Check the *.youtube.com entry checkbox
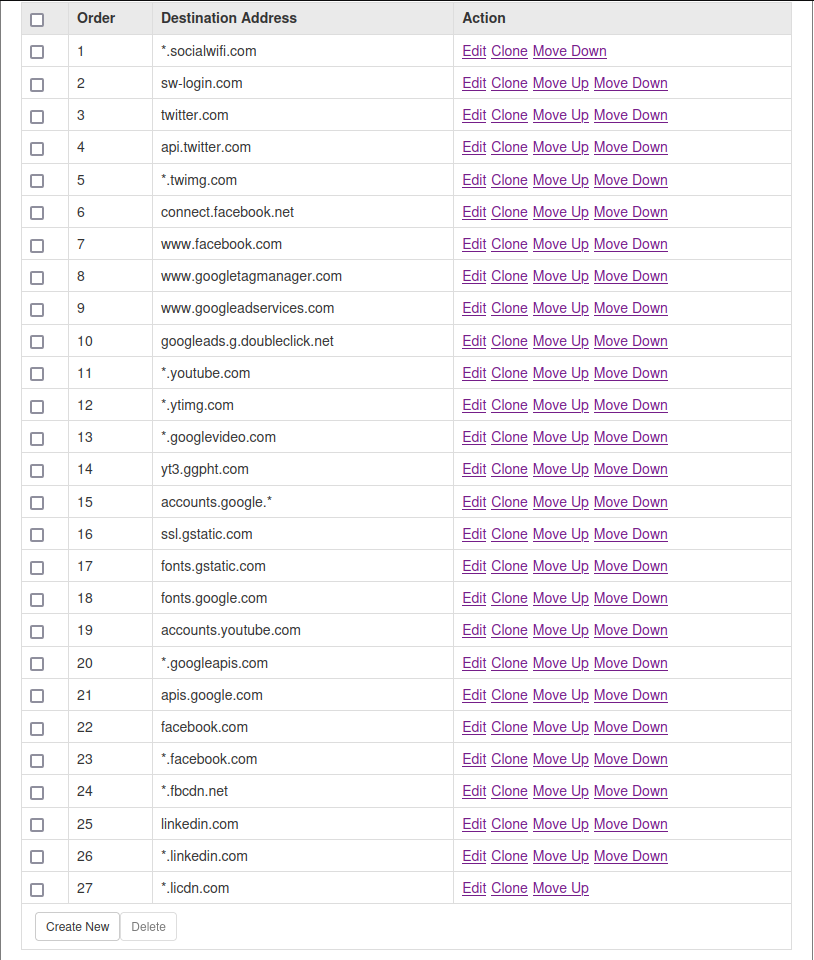814x960 pixels. click(37, 374)
